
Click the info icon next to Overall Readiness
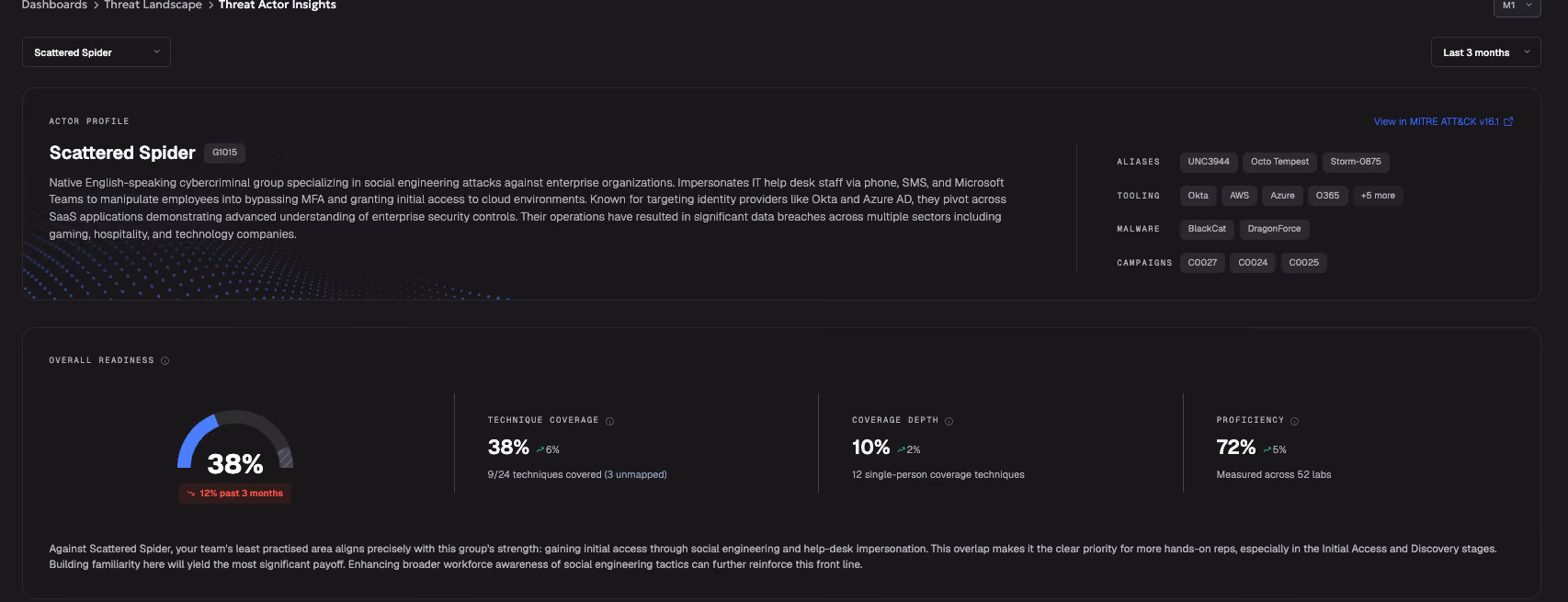pyautogui.click(x=165, y=360)
